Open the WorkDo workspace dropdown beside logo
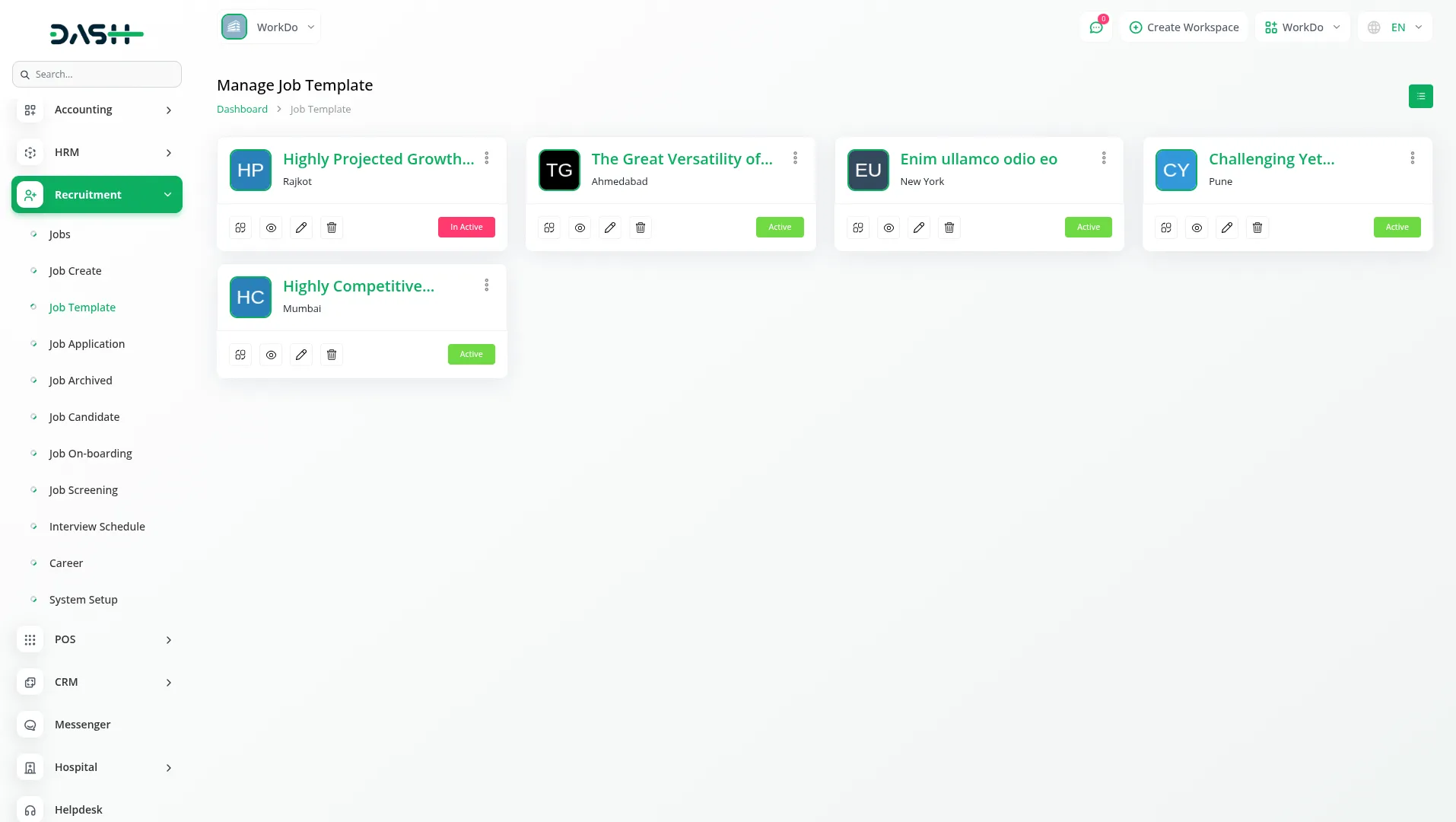Screen dimensions: 1456x822 pyautogui.click(x=270, y=27)
